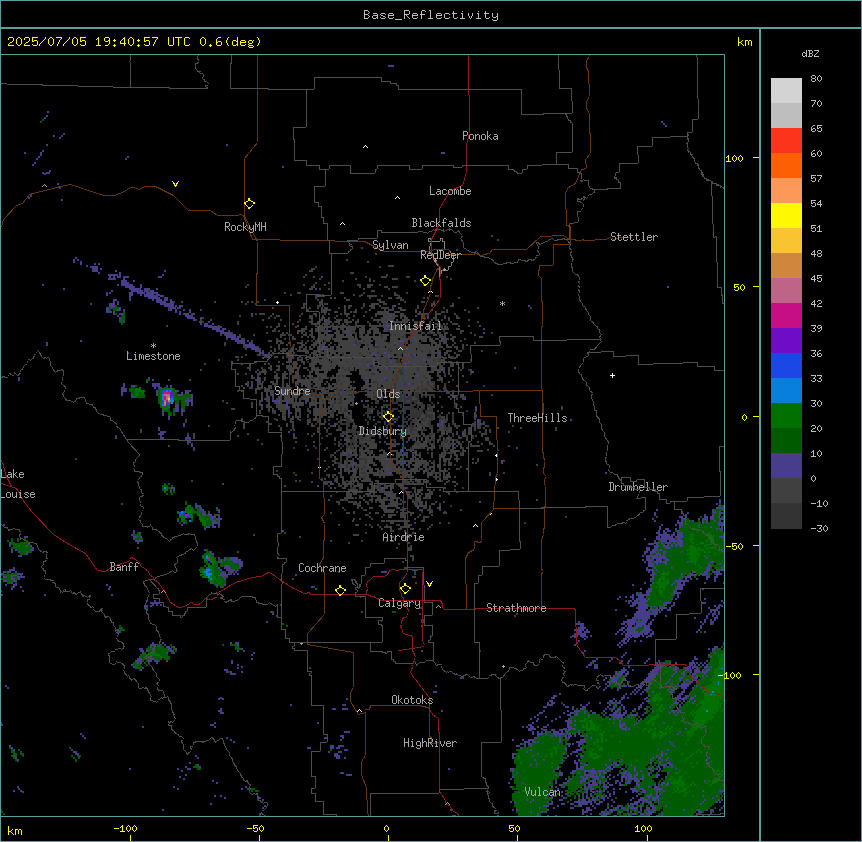Click the Limestone label
Viewport: 862px width, 842px height.
153,356
